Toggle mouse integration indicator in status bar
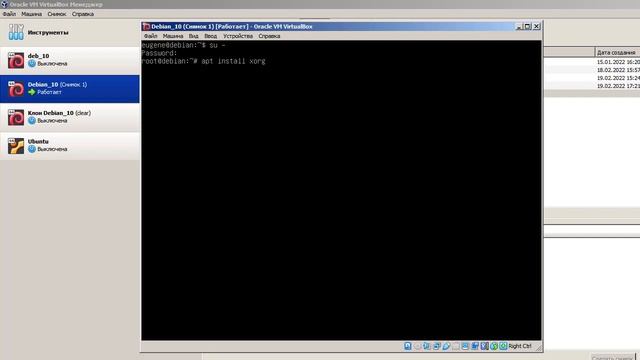 click(494, 346)
